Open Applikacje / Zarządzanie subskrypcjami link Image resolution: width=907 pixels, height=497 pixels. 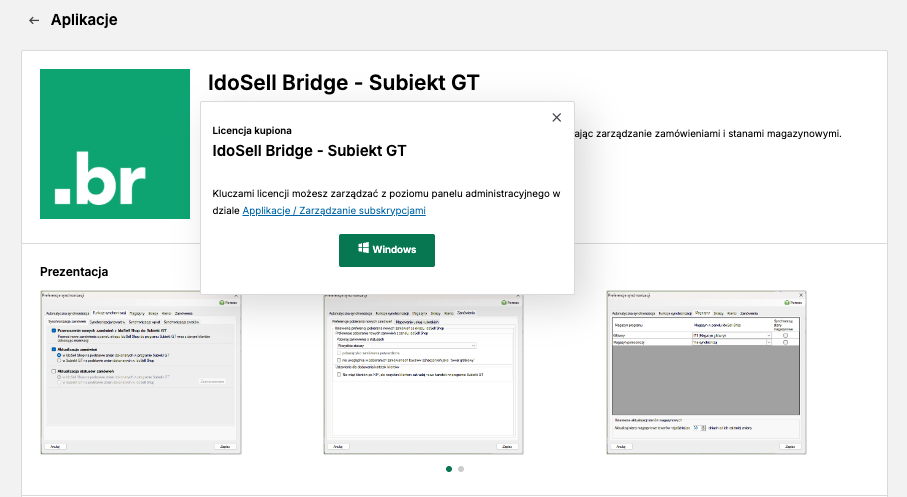tap(334, 211)
